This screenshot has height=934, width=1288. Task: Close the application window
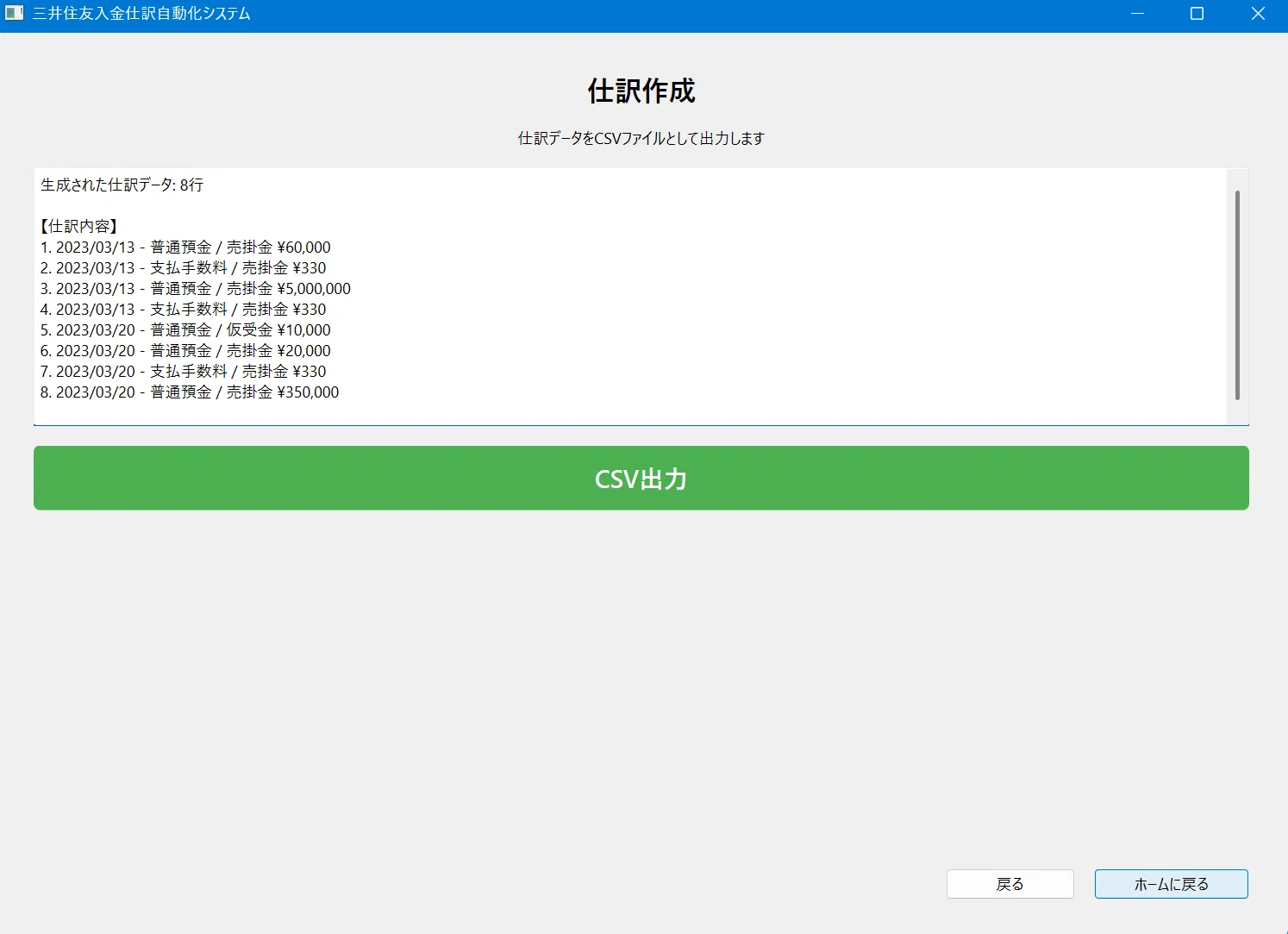(1258, 14)
